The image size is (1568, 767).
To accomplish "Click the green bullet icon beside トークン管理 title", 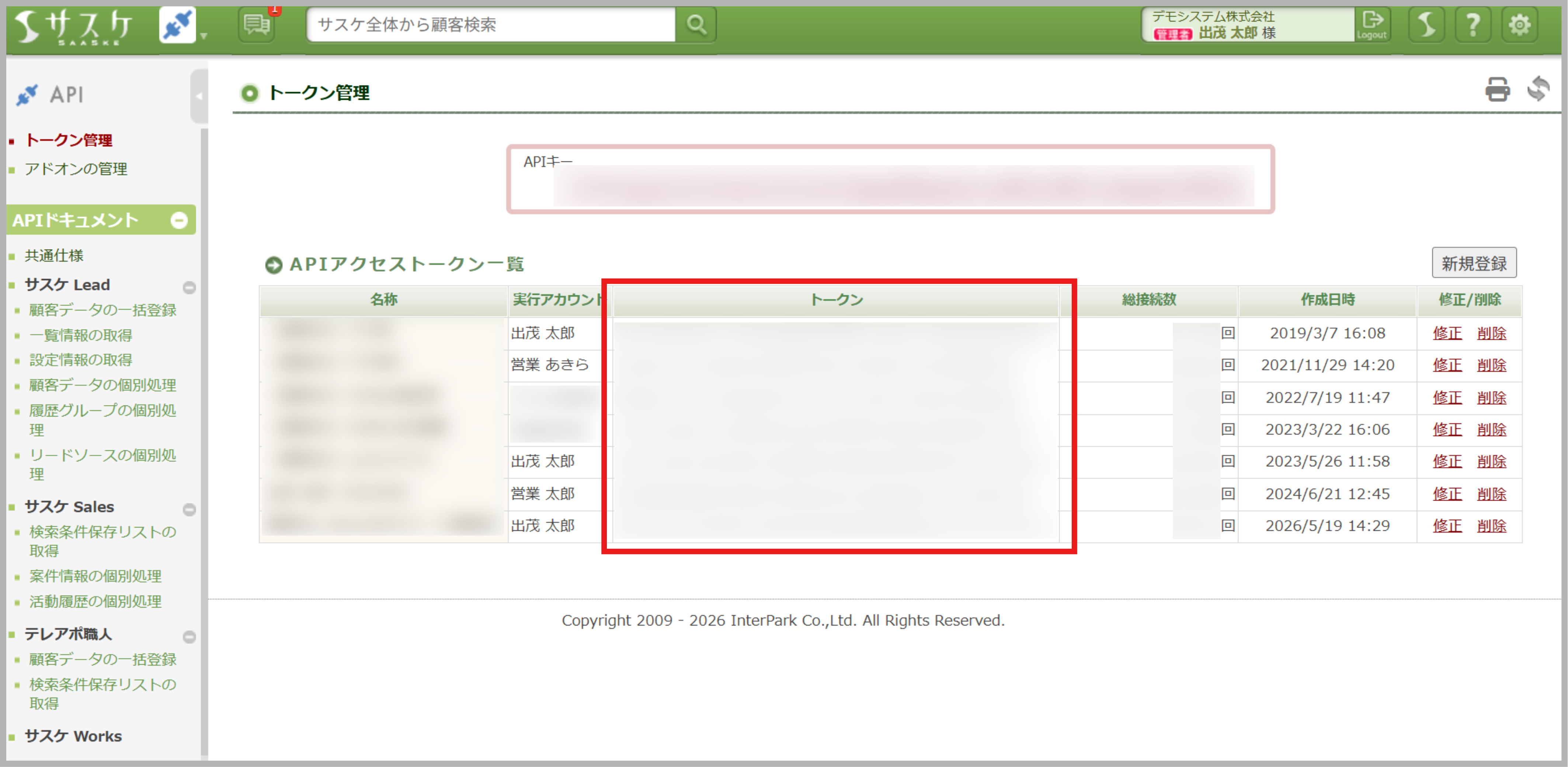I will click(249, 93).
